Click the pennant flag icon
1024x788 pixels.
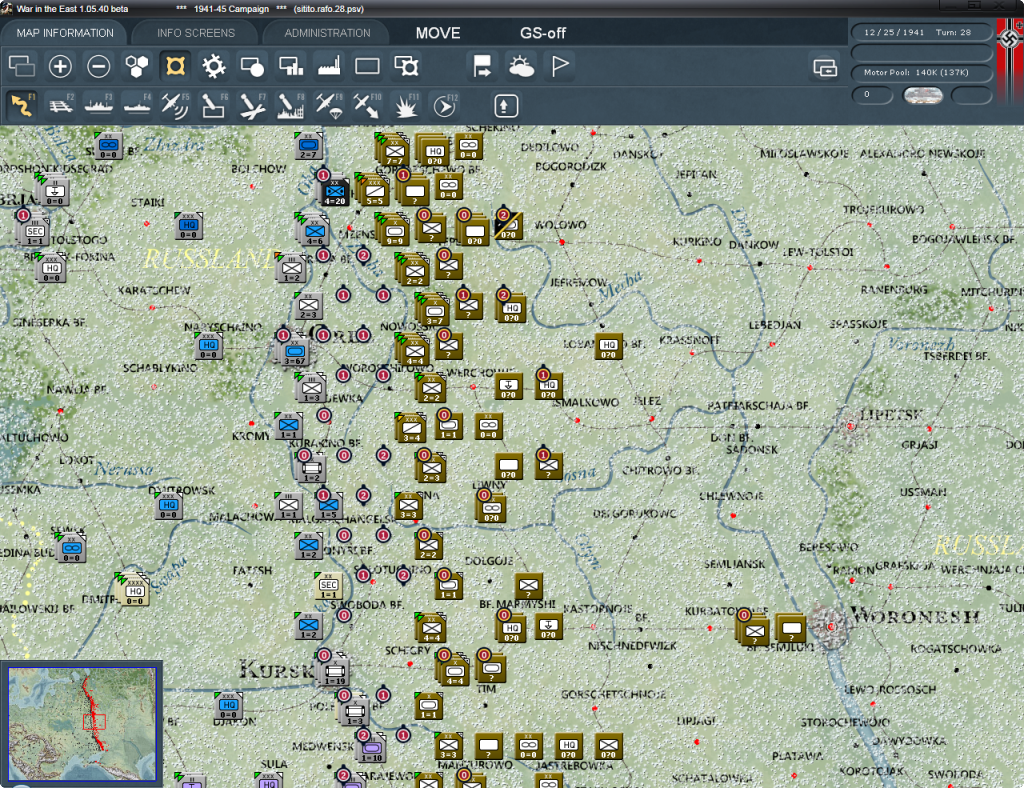click(560, 66)
